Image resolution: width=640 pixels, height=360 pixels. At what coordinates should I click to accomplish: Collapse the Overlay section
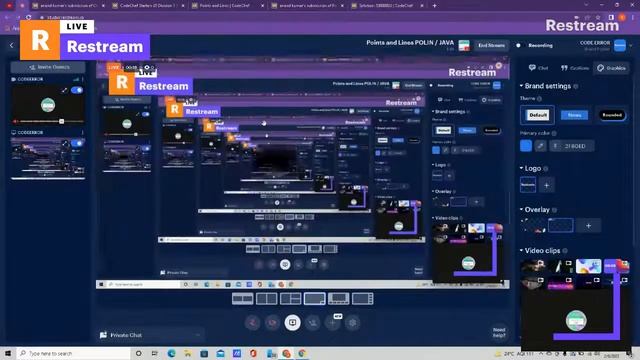521,209
